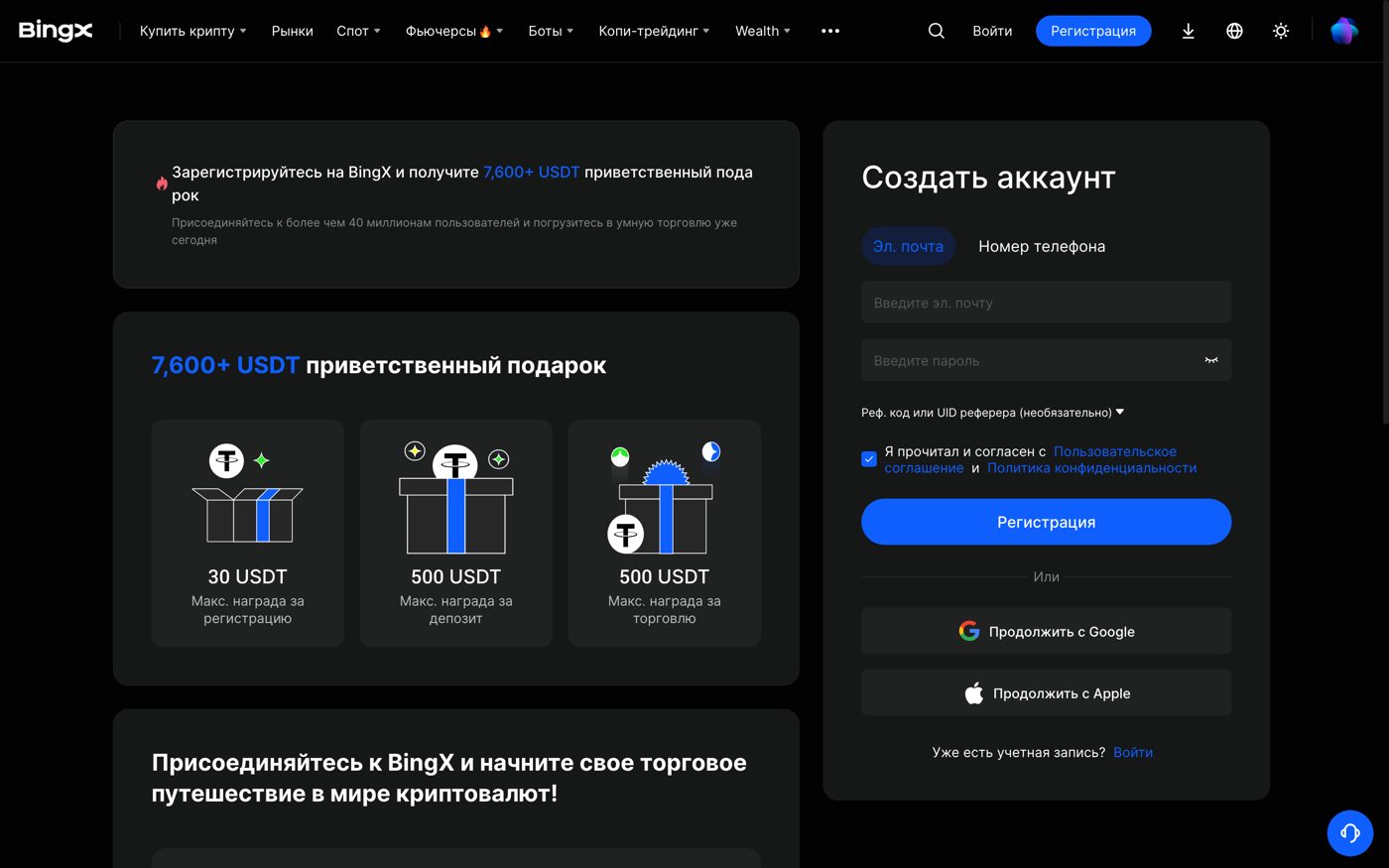Screen dimensions: 1389x868
Task: Click the colorful gem icon in header
Action: tap(1344, 31)
